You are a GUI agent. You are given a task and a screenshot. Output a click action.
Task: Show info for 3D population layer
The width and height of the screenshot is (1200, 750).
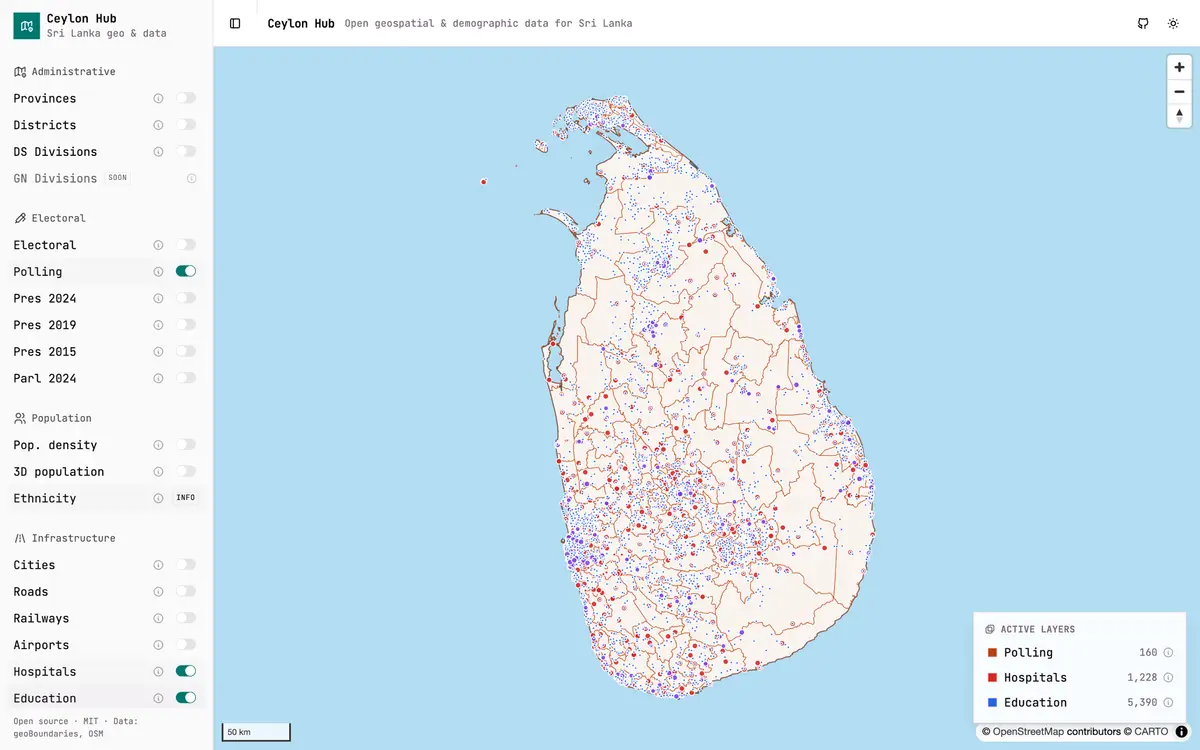point(158,472)
